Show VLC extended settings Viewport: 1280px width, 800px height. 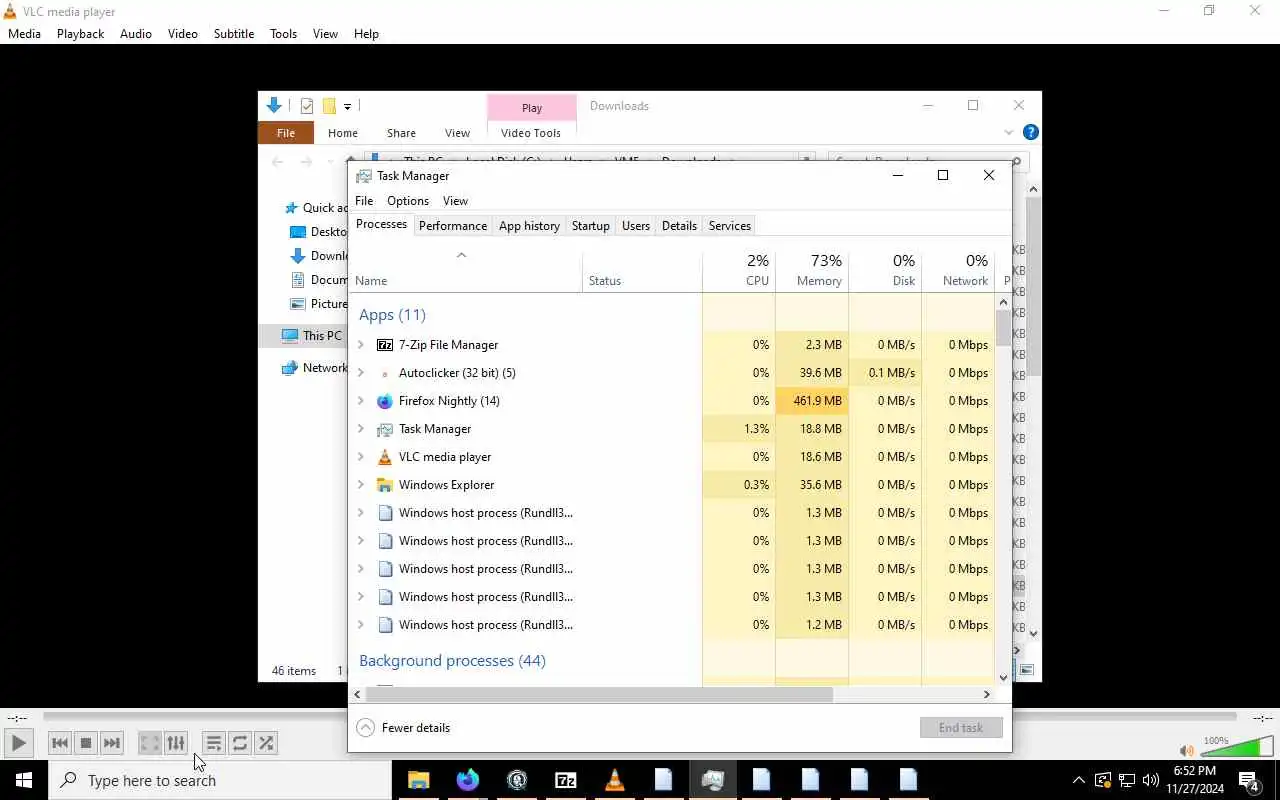tap(176, 743)
